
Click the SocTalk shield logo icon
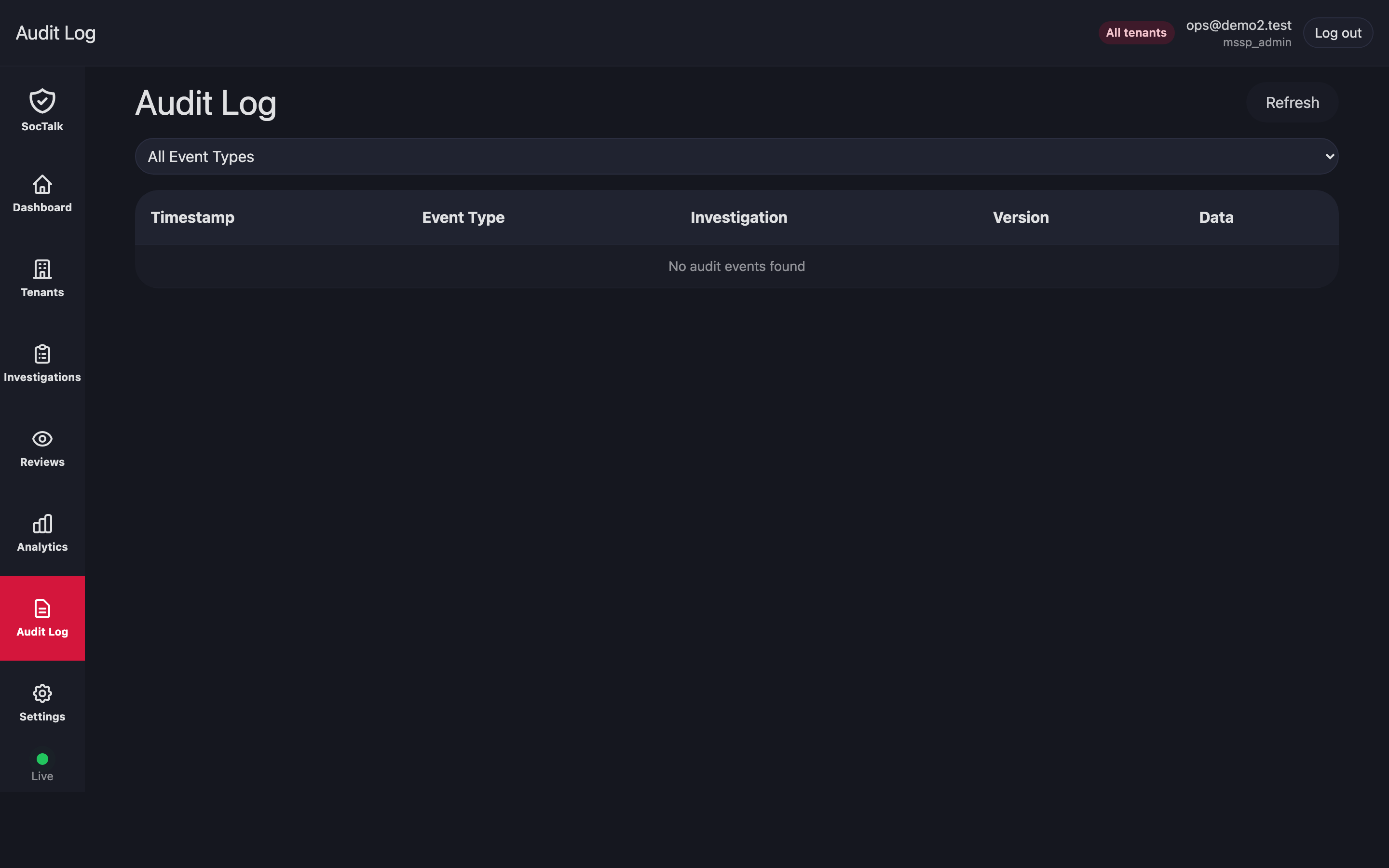[x=42, y=101]
